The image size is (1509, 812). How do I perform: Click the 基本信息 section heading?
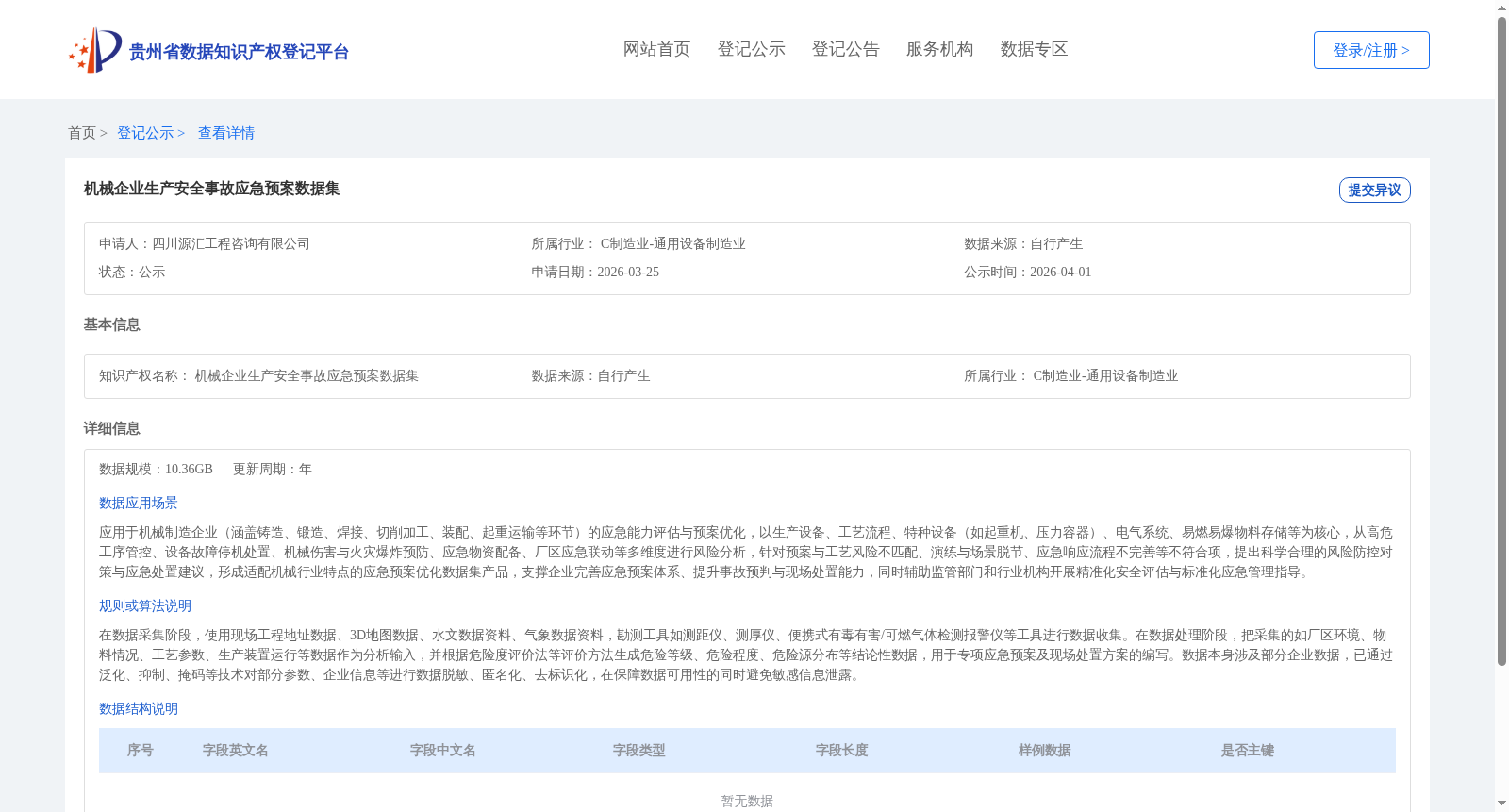pos(111,324)
